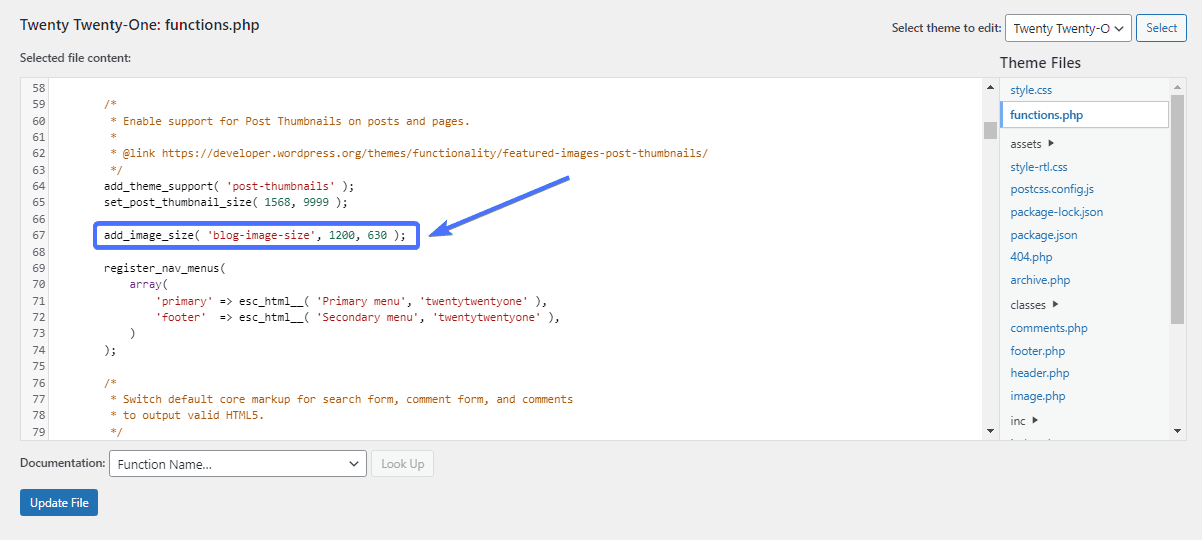Expand the classes folder arrow
The height and width of the screenshot is (540, 1202).
coord(1055,305)
